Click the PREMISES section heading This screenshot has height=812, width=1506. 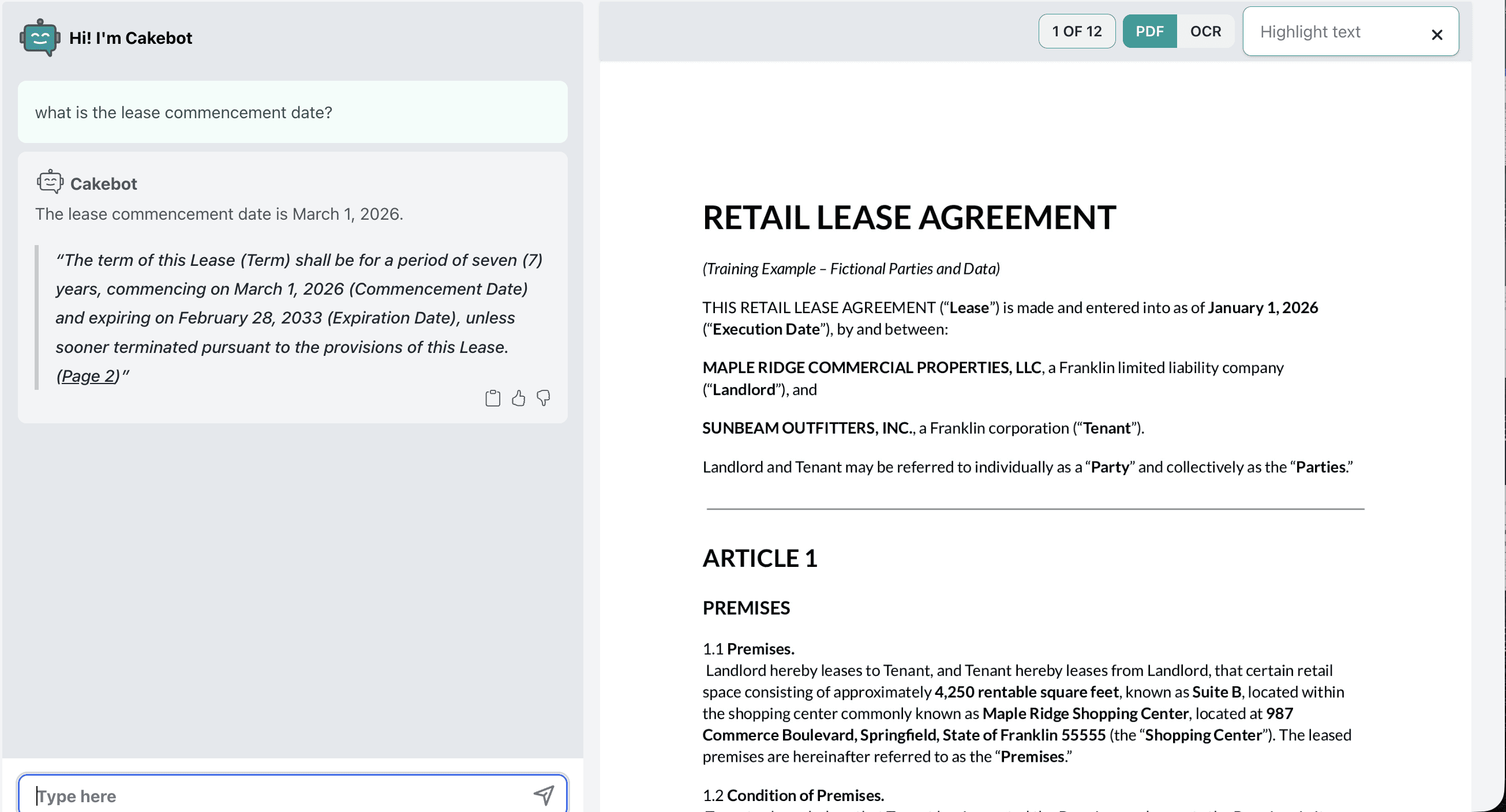tap(745, 607)
